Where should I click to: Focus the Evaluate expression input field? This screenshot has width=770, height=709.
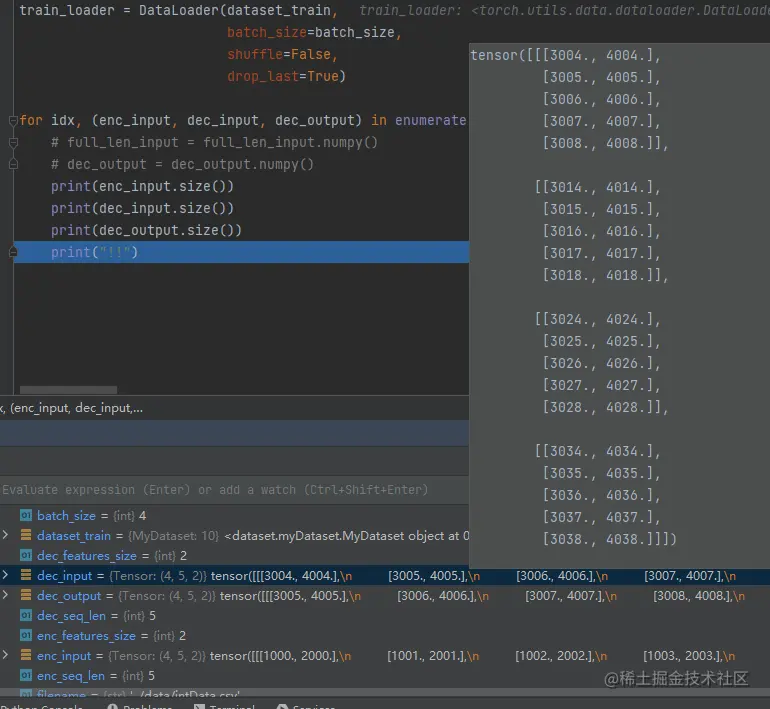click(234, 490)
